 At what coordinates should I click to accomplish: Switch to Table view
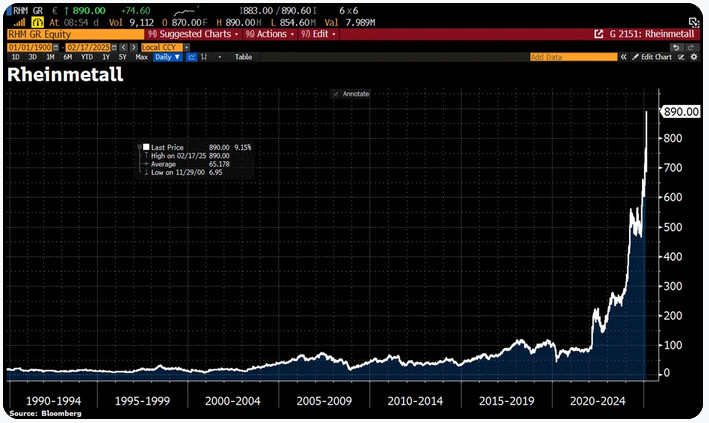[x=243, y=57]
